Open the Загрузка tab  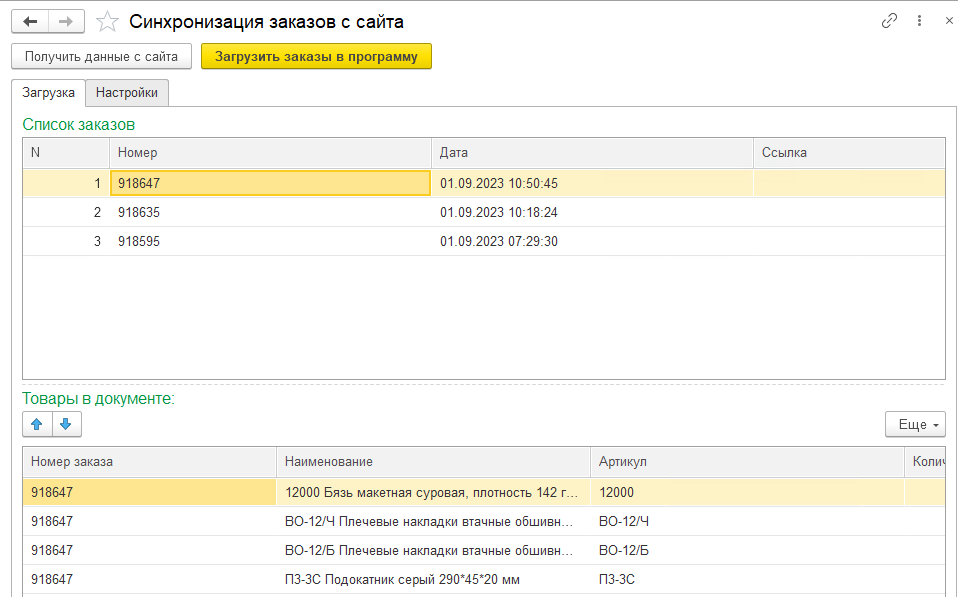click(49, 92)
